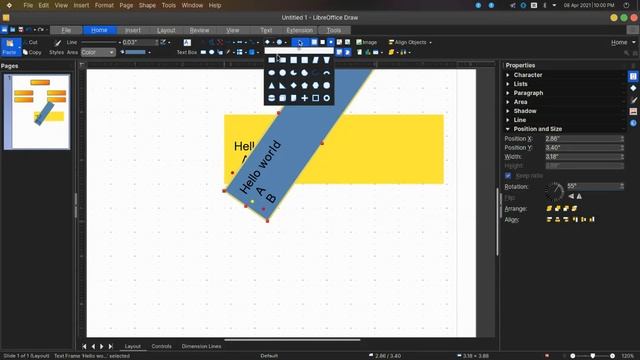Select the circle pie shape
This screenshot has width=640, height=360.
[293, 73]
